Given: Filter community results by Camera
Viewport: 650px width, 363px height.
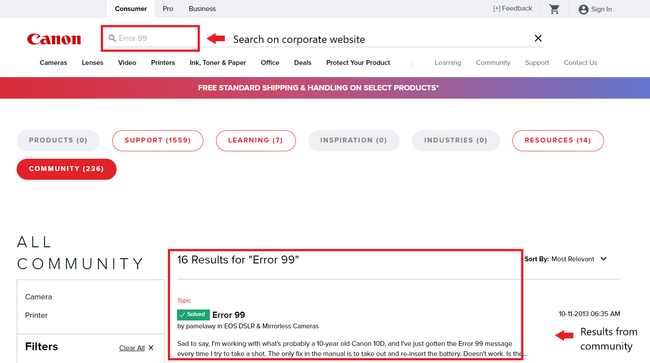Looking at the screenshot, I should (x=39, y=297).
